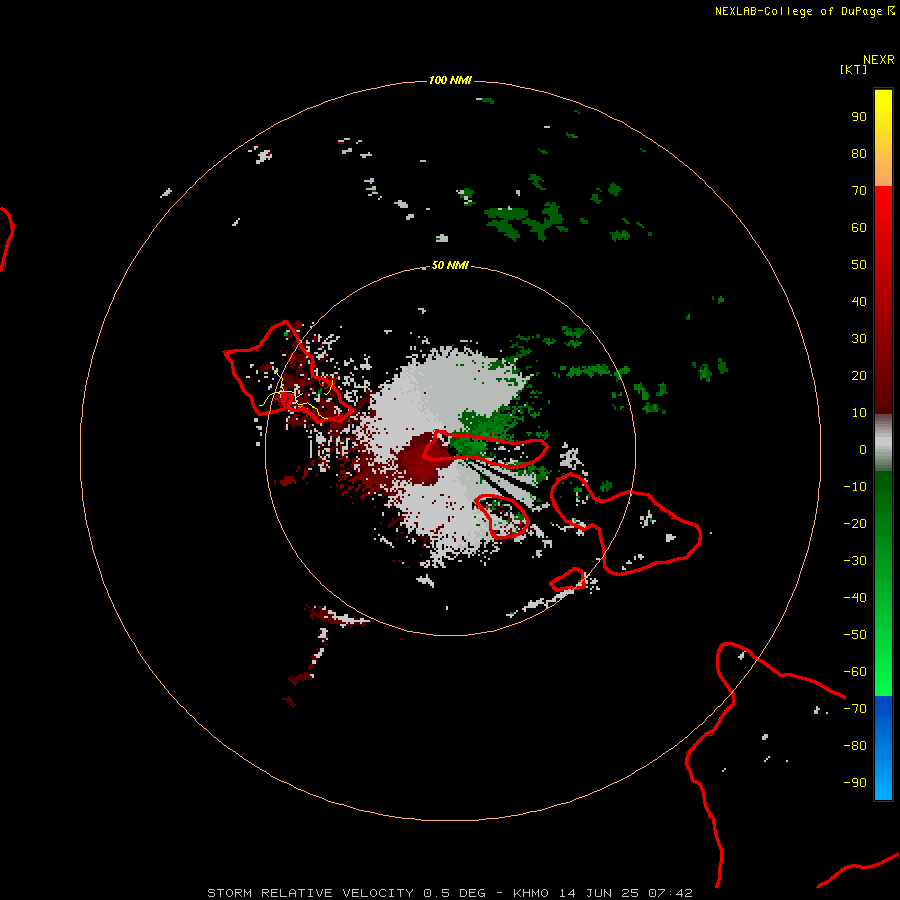Click the -60 value on velocity scale

855,672
